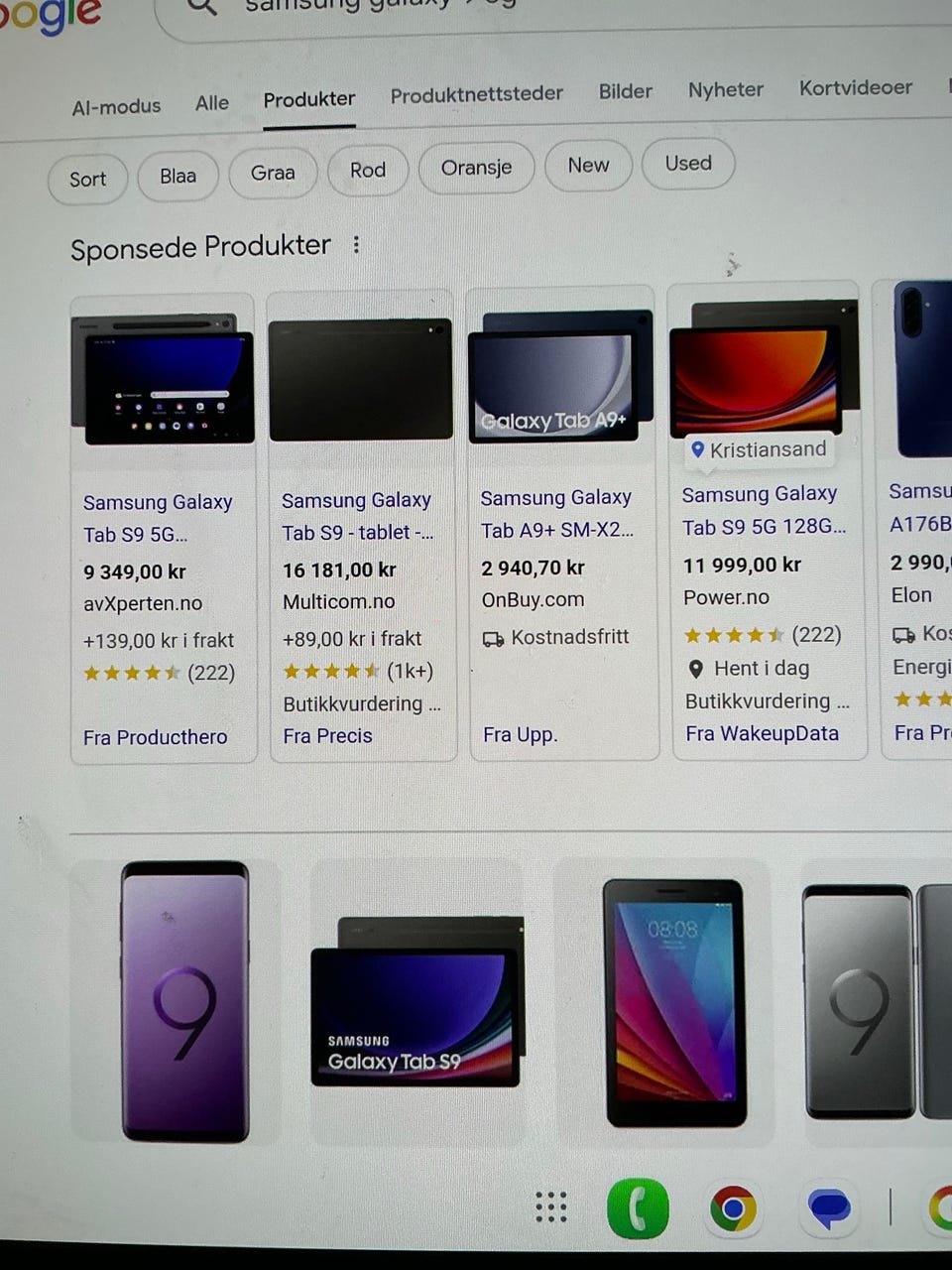The image size is (952, 1270).
Task: Click Power.no star rating (222)
Action: (762, 634)
